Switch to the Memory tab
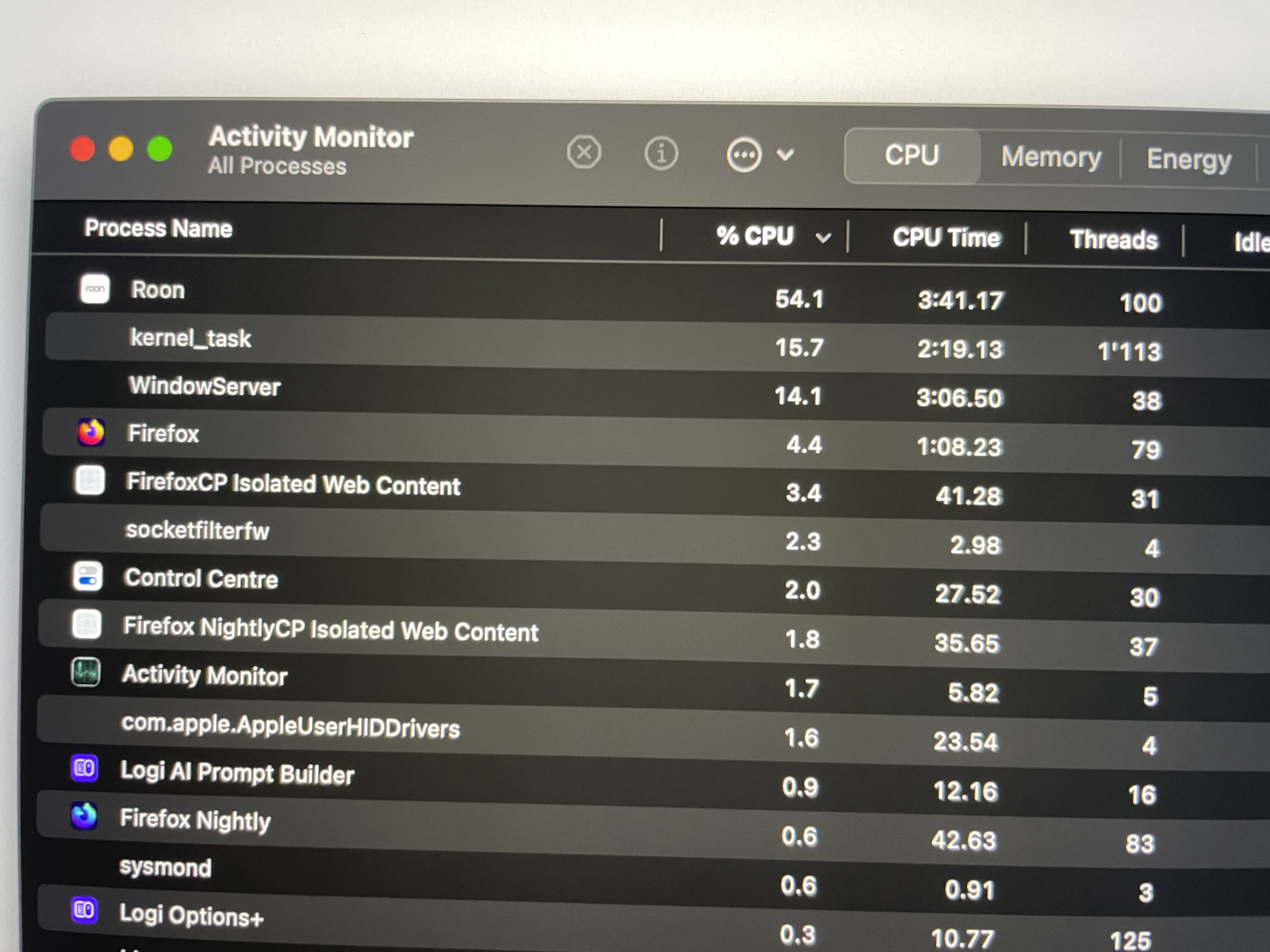The height and width of the screenshot is (952, 1270). [1051, 157]
